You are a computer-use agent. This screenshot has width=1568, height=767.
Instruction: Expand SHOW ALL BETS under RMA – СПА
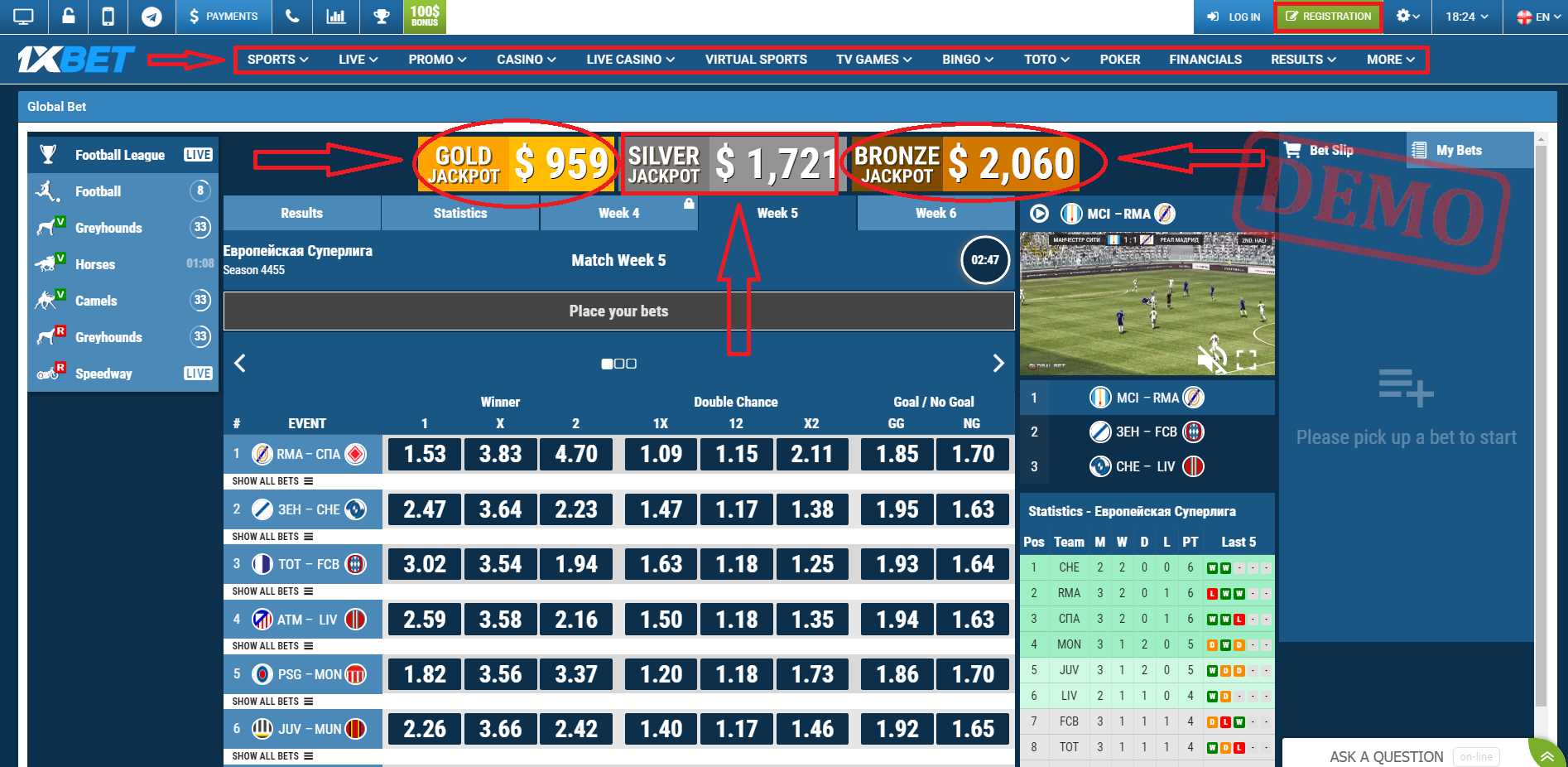272,481
